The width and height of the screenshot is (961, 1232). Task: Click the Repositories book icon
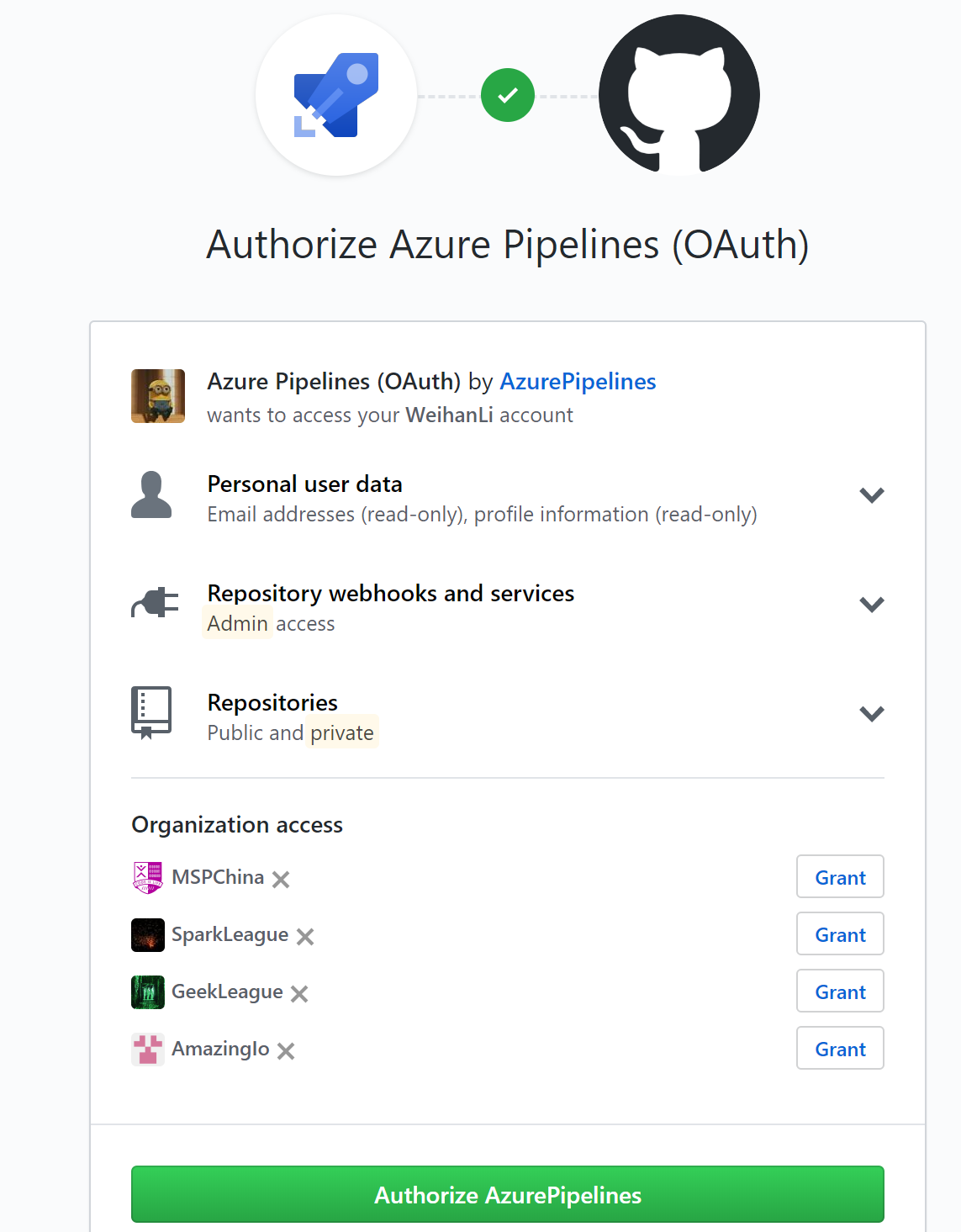click(151, 712)
